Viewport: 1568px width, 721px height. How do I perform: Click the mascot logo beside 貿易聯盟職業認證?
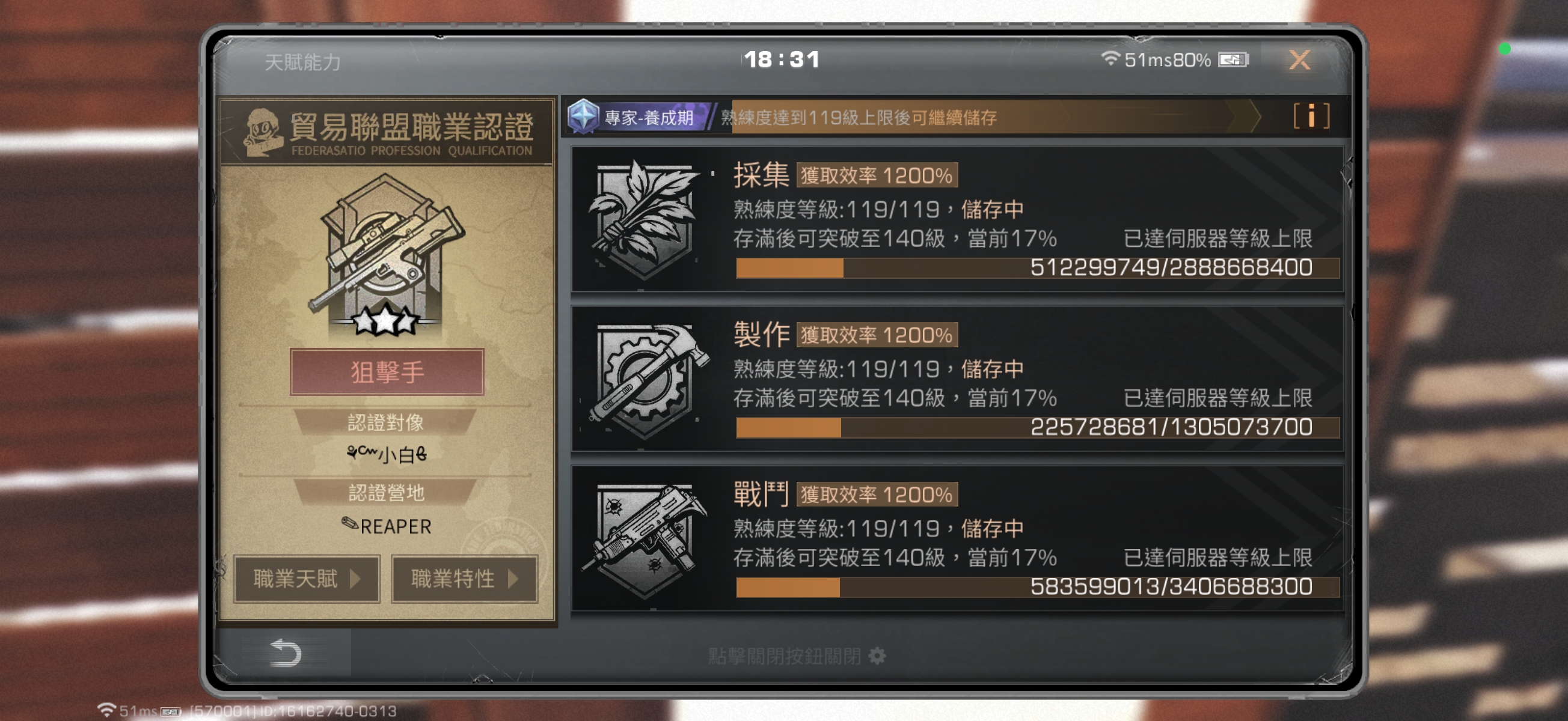click(x=262, y=132)
